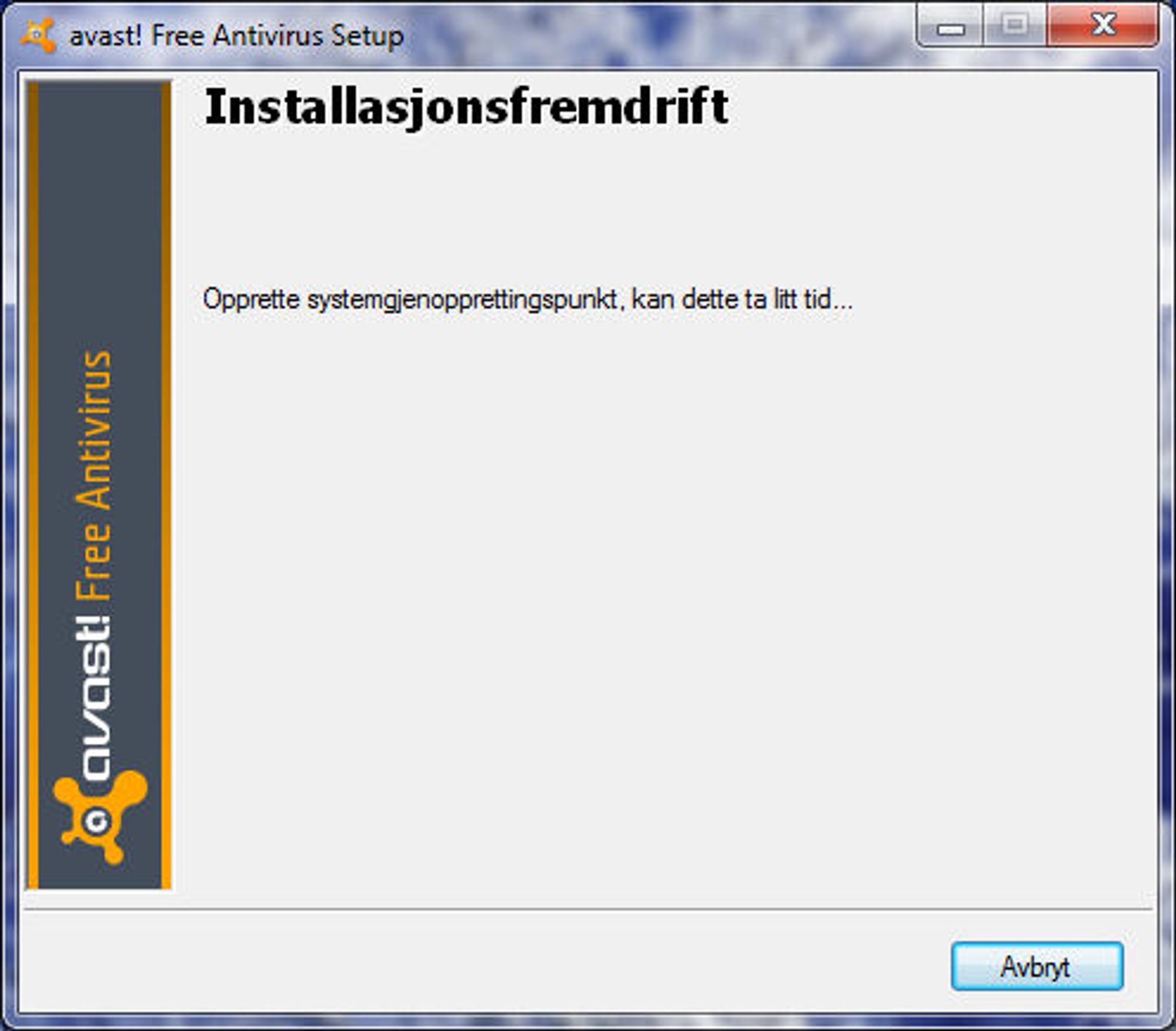Click the Avbryt button
1176x1031 pixels.
pyautogui.click(x=1037, y=966)
